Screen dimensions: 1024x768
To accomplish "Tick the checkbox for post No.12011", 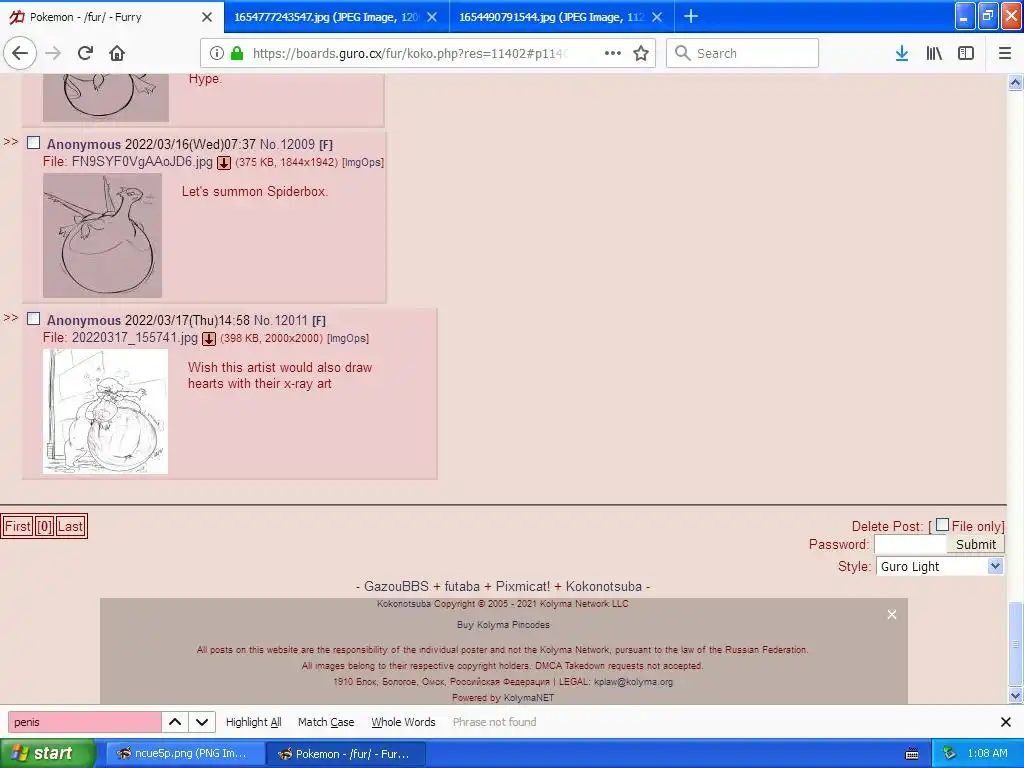I will (x=33, y=319).
